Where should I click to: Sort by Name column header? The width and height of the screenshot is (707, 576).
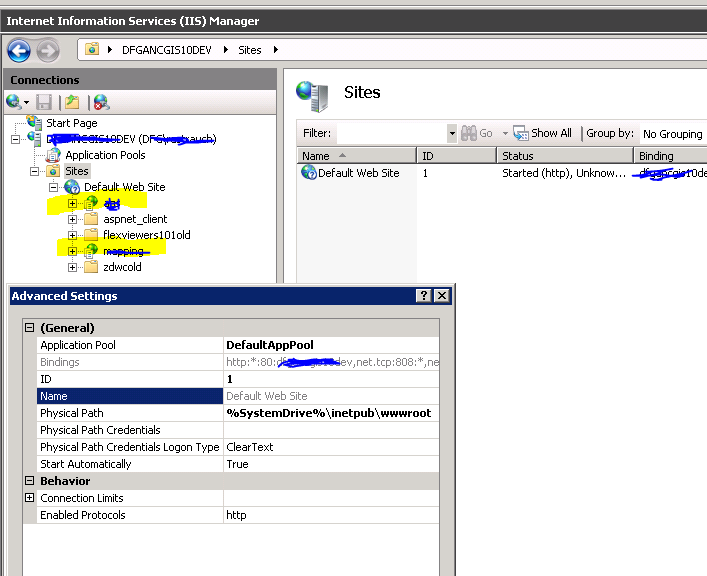click(x=356, y=156)
